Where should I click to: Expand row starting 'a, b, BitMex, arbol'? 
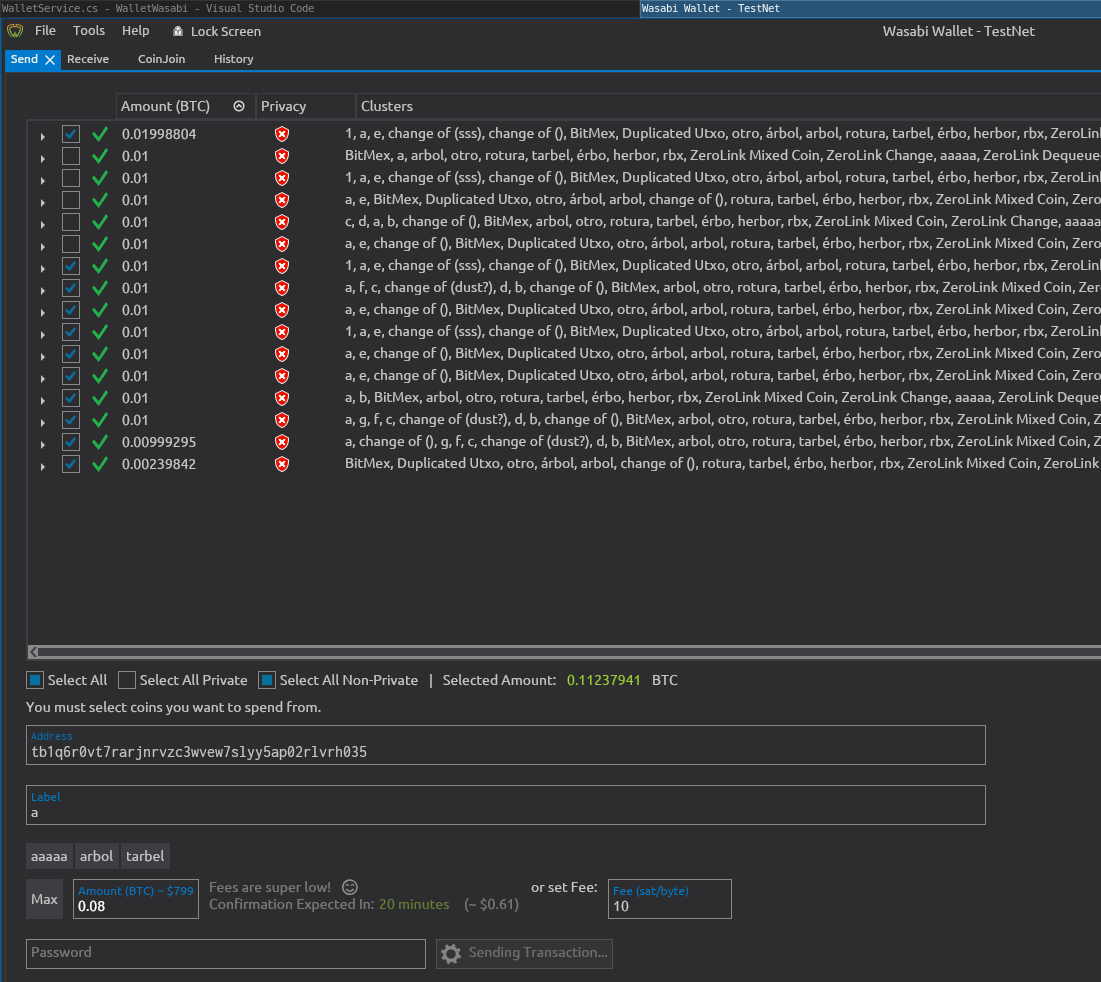(x=43, y=400)
